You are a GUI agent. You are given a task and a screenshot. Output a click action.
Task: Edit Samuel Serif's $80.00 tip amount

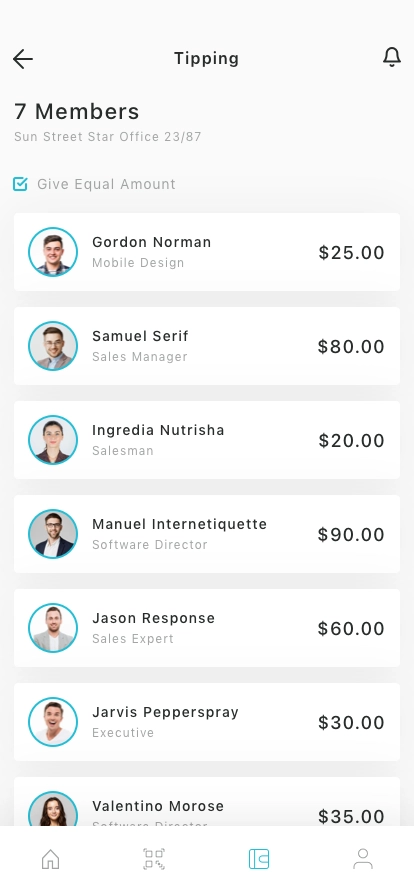click(x=351, y=346)
